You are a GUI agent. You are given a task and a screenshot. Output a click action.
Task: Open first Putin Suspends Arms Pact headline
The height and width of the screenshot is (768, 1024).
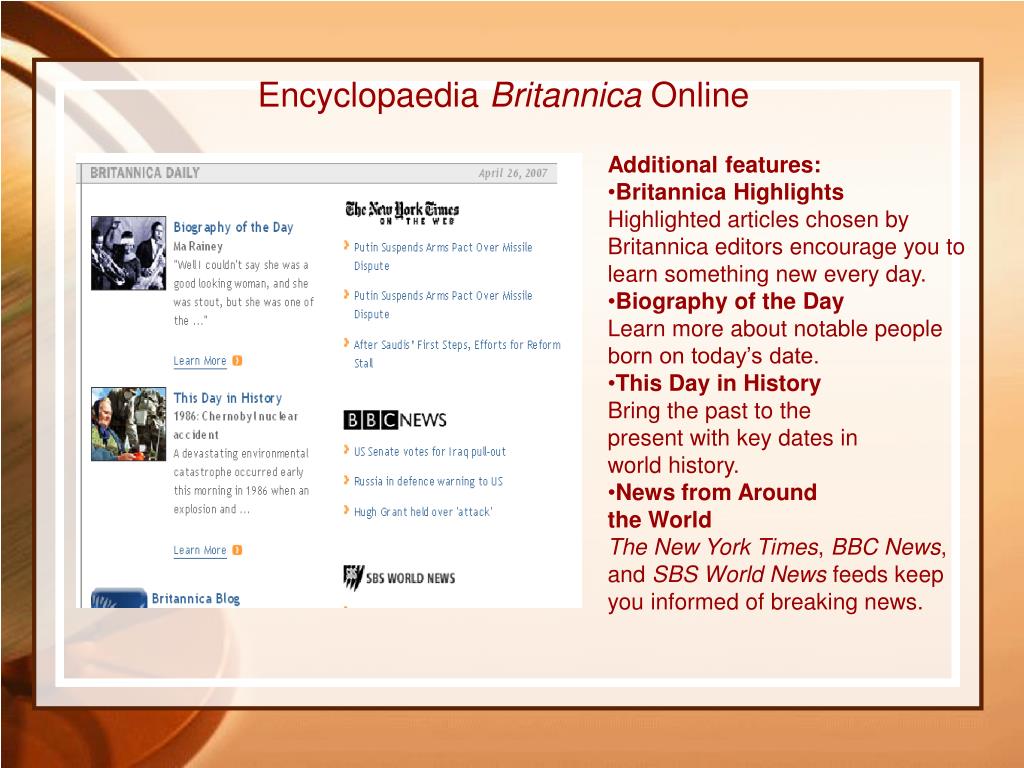click(443, 256)
